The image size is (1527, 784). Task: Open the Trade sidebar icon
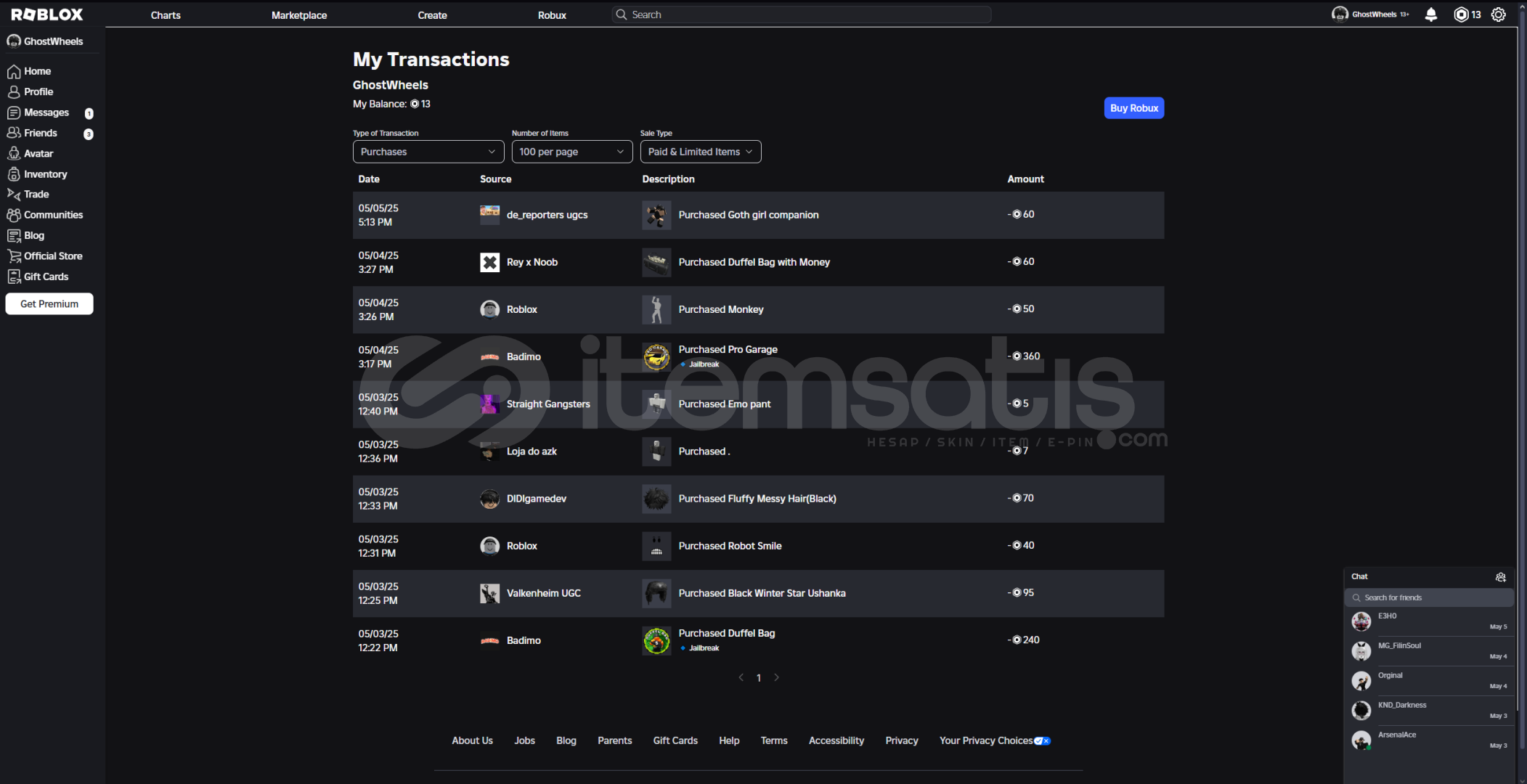(14, 194)
